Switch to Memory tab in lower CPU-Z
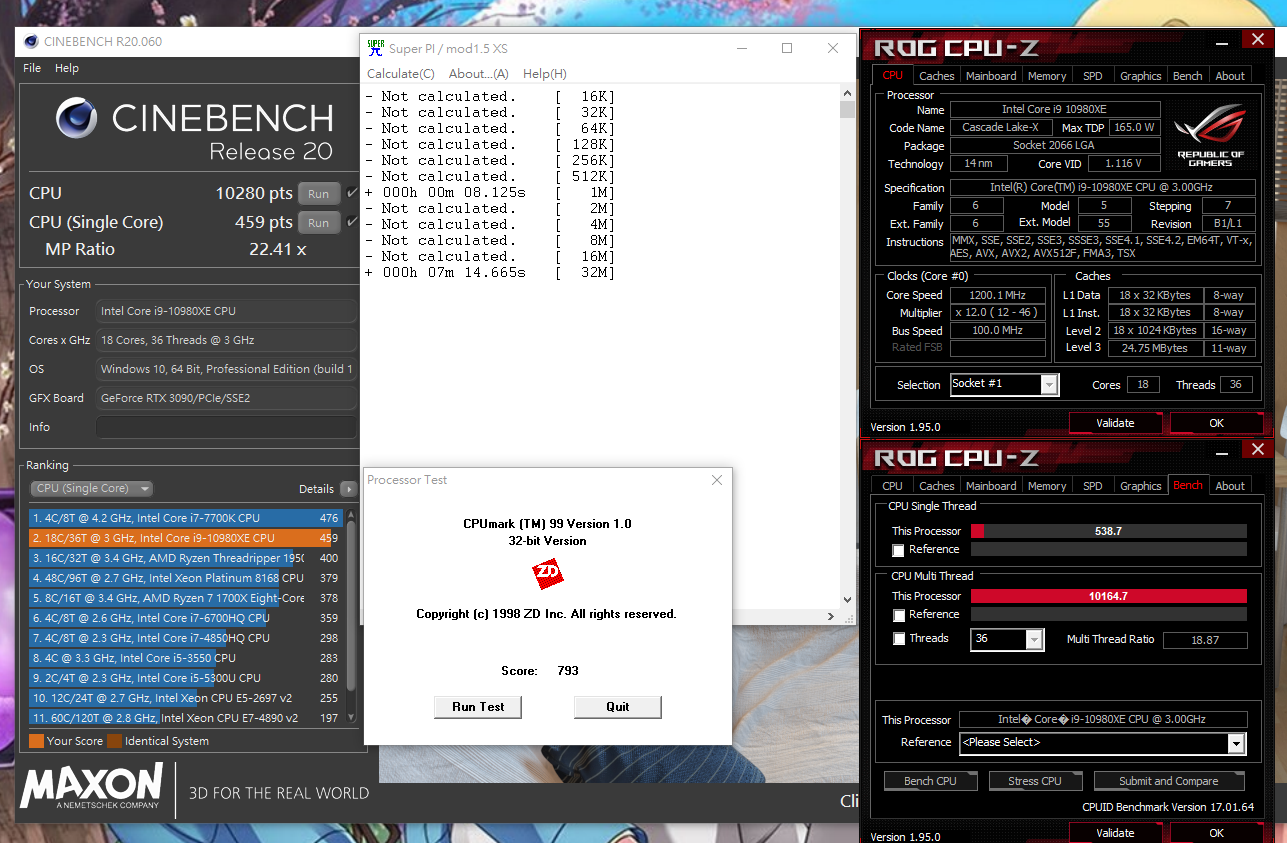Image resolution: width=1287 pixels, height=843 pixels. [1047, 486]
